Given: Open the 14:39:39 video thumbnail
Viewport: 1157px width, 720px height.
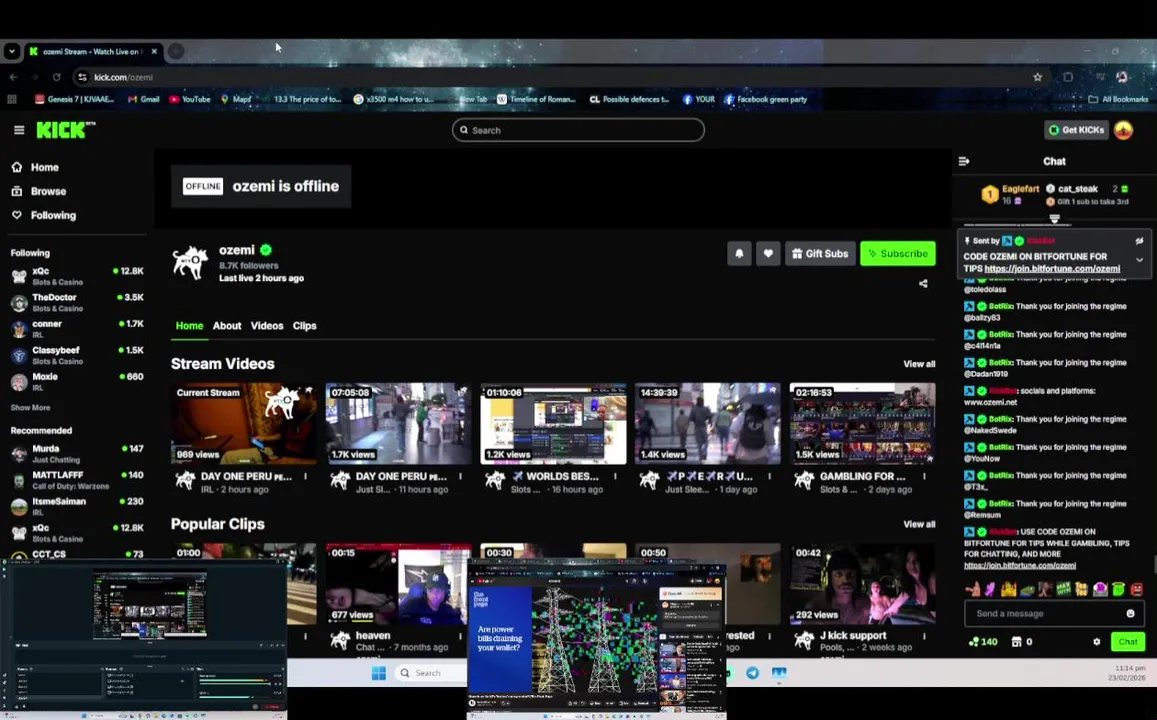Looking at the screenshot, I should pyautogui.click(x=707, y=423).
